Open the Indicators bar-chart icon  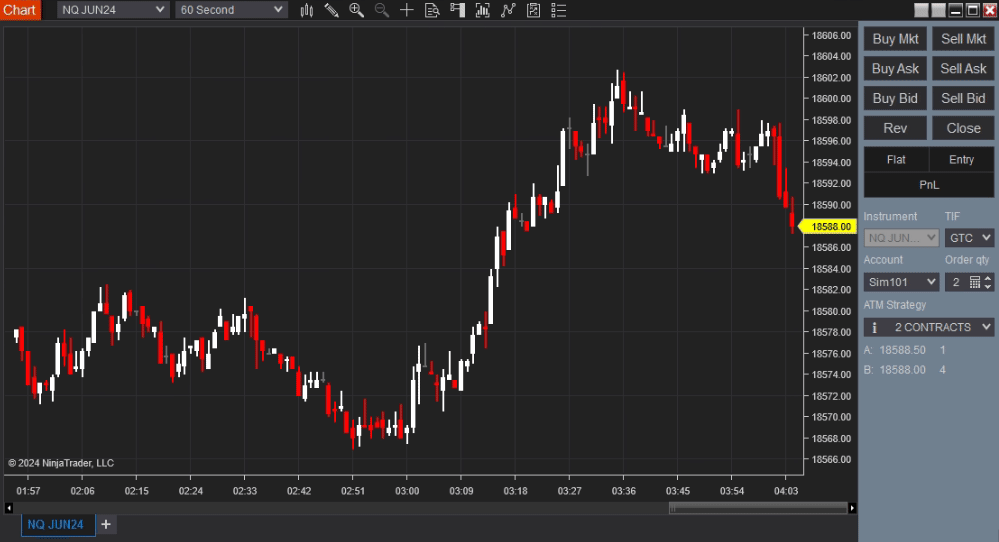pyautogui.click(x=483, y=10)
